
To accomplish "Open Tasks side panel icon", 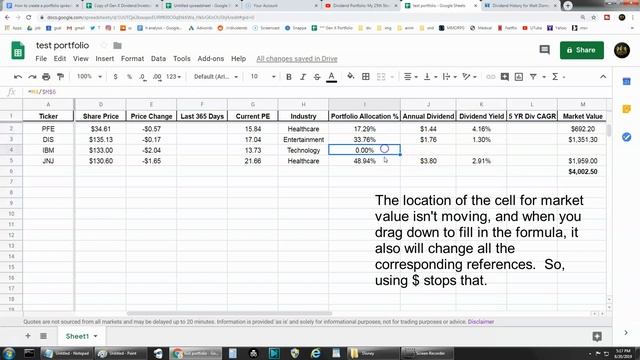I will (x=627, y=137).
